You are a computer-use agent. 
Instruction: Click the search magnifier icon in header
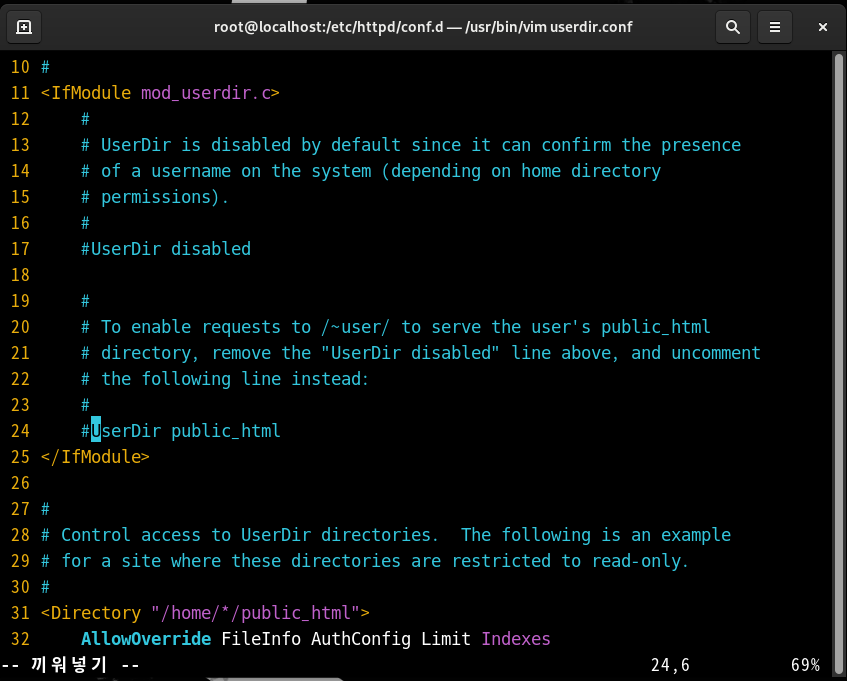point(732,27)
